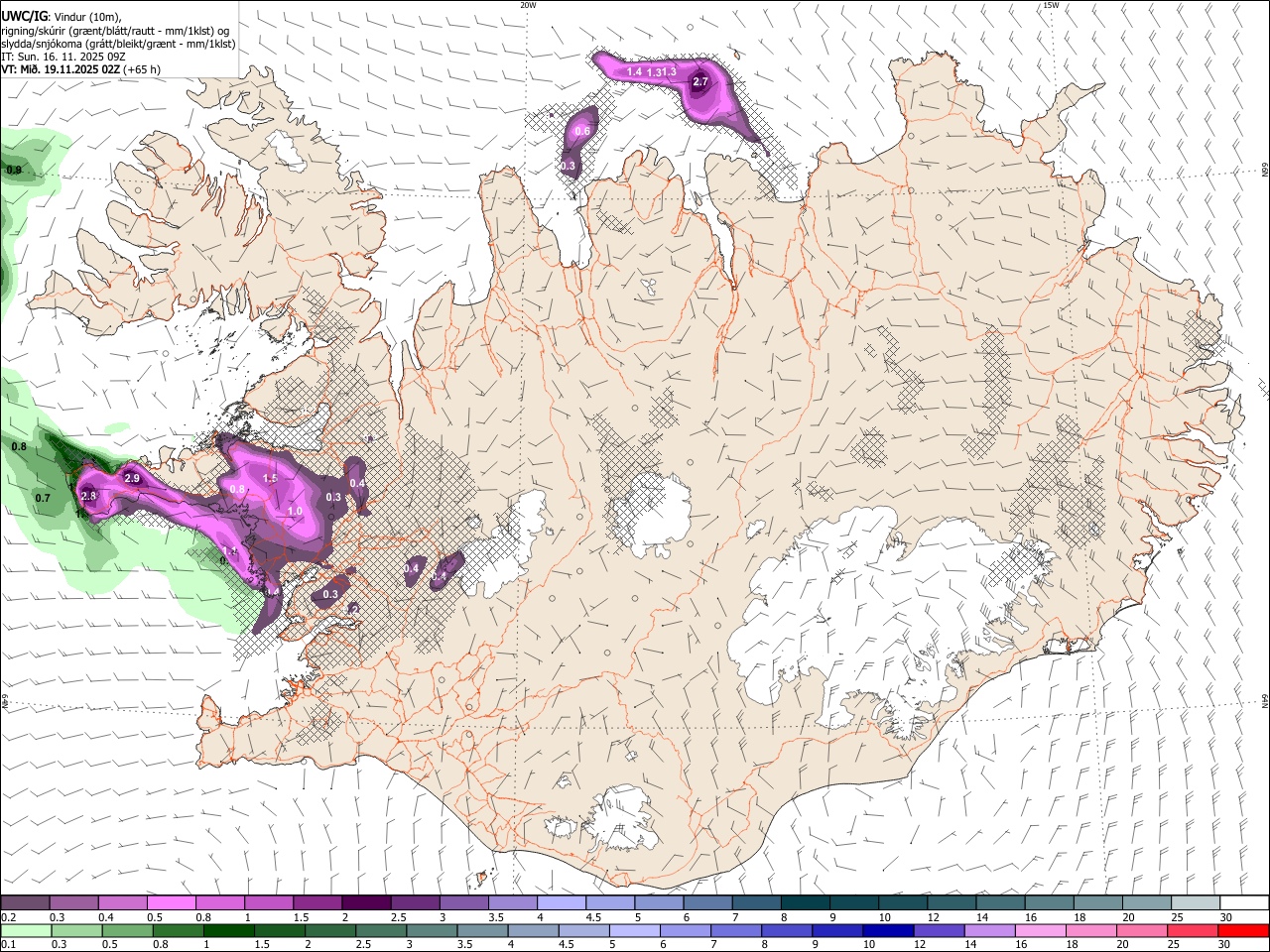Screen dimensions: 1270x952
Task: Click the '0.6' snowfall value on map
Action: (x=582, y=132)
